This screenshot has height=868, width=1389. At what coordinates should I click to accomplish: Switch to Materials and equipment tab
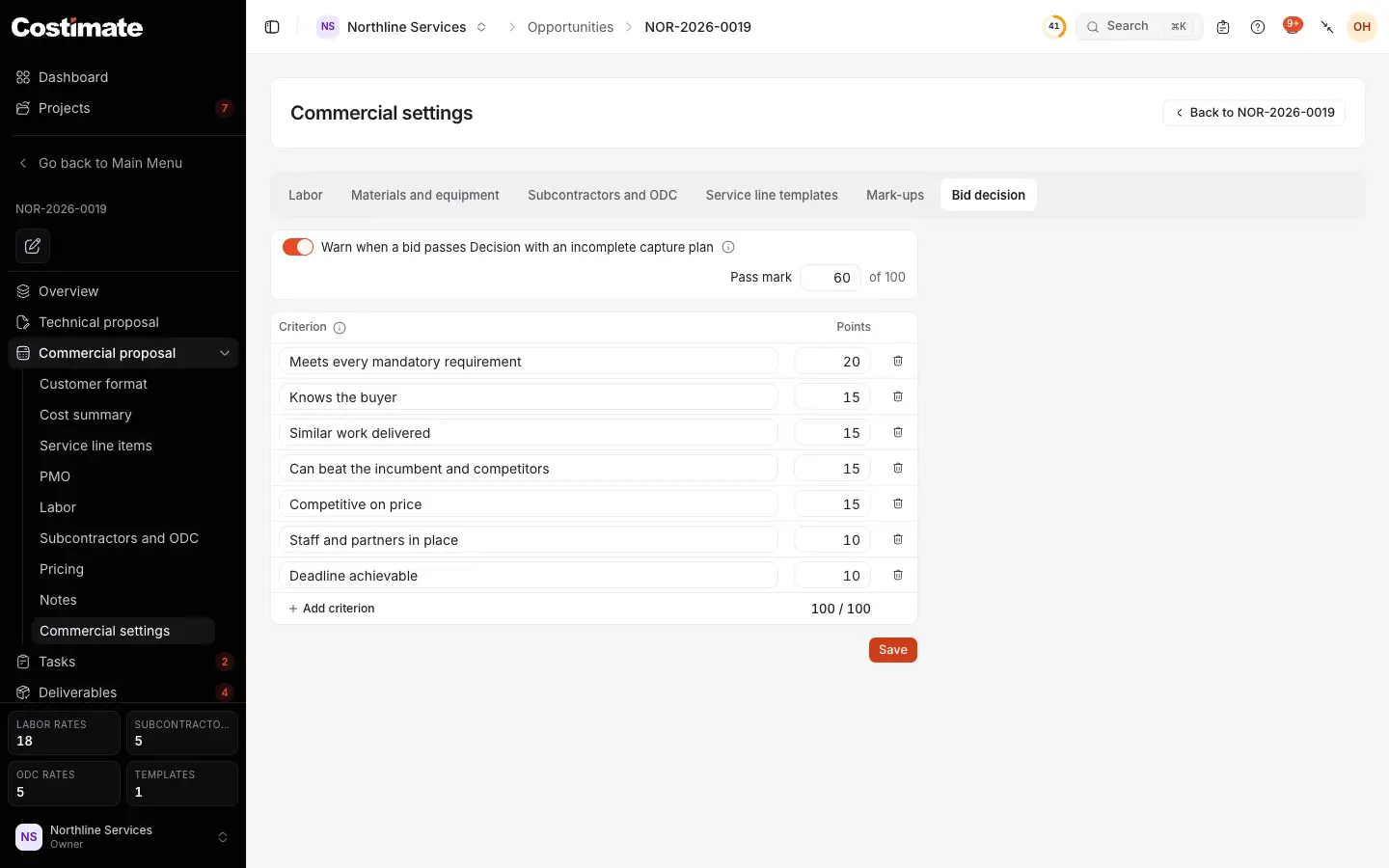click(425, 195)
